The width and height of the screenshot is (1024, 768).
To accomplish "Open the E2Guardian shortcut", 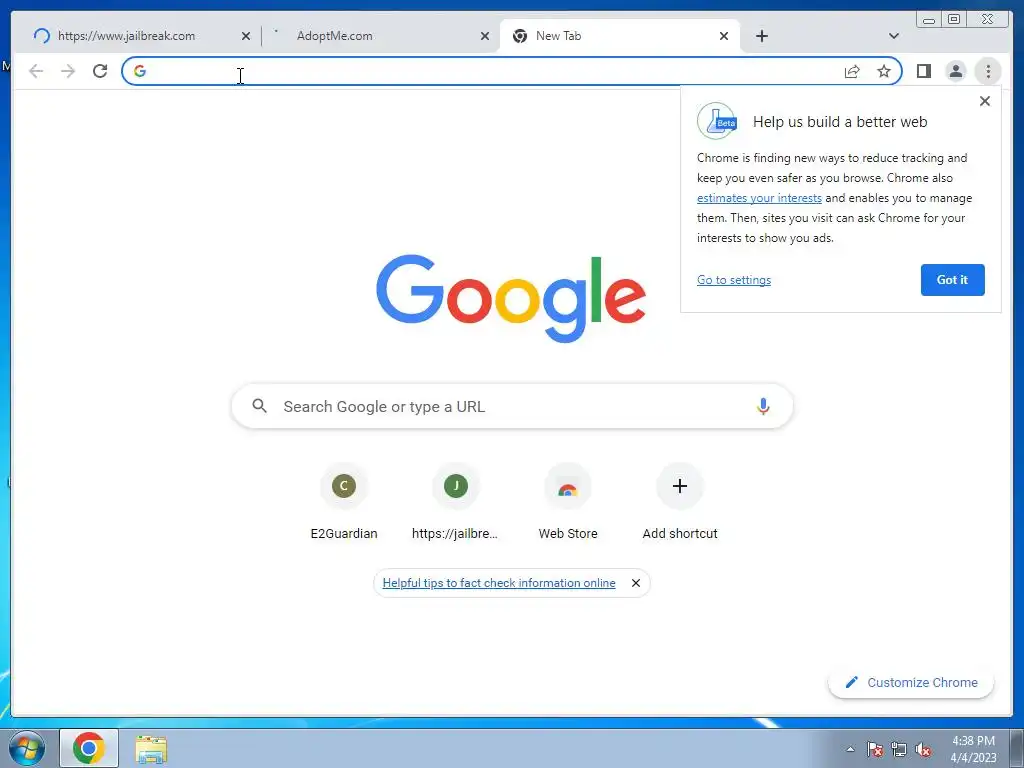I will [344, 502].
